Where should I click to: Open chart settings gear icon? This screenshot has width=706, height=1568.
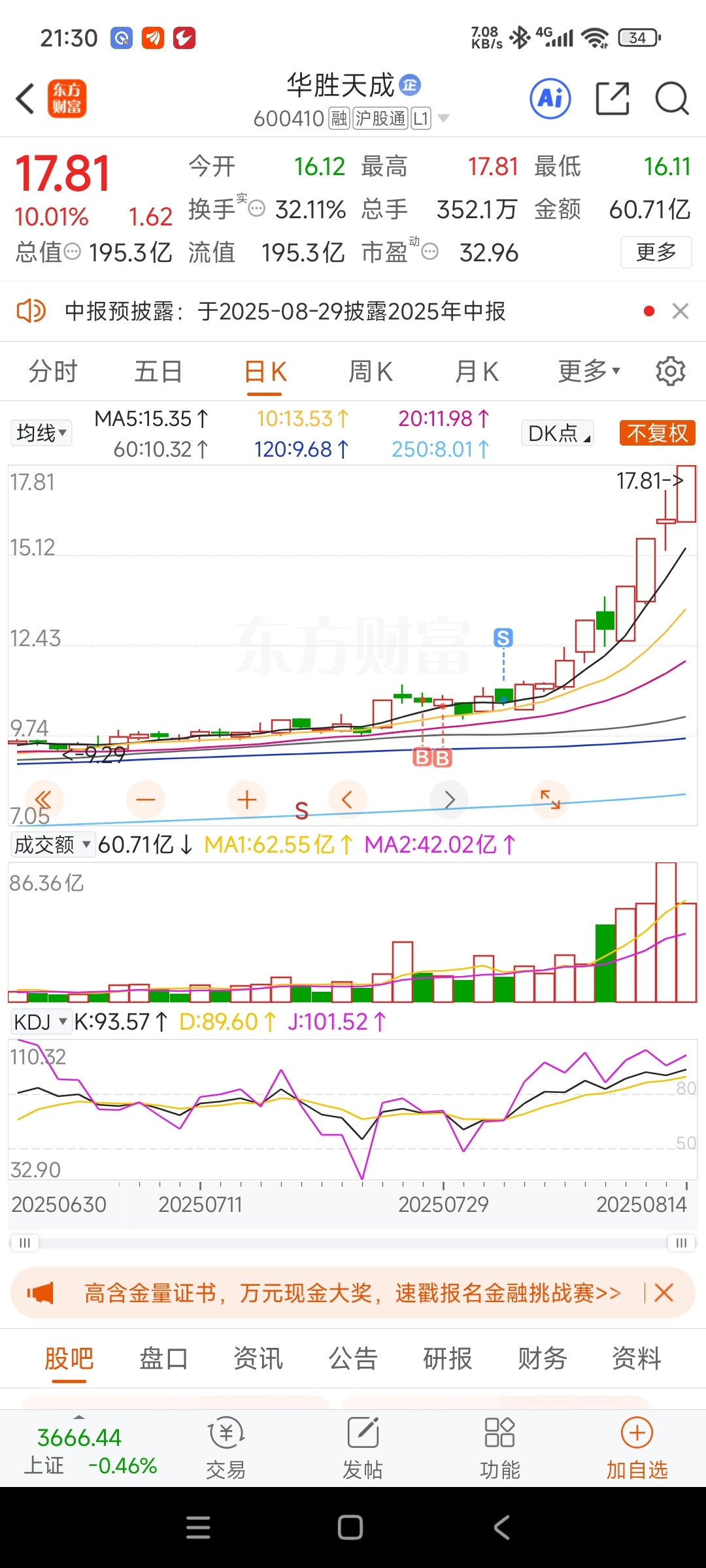coord(671,371)
